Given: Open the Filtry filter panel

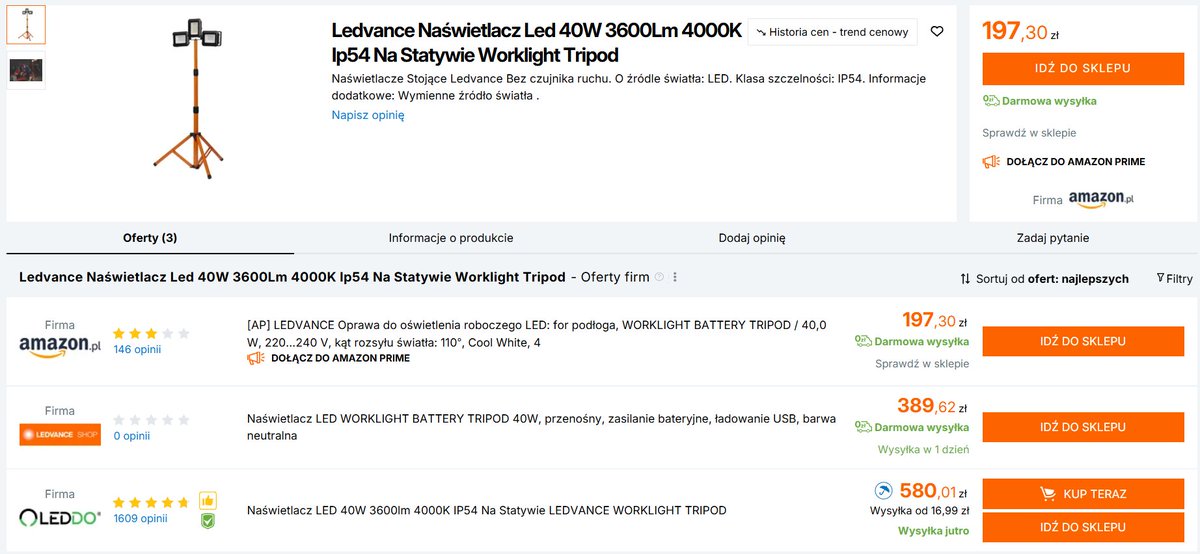Looking at the screenshot, I should [1174, 279].
